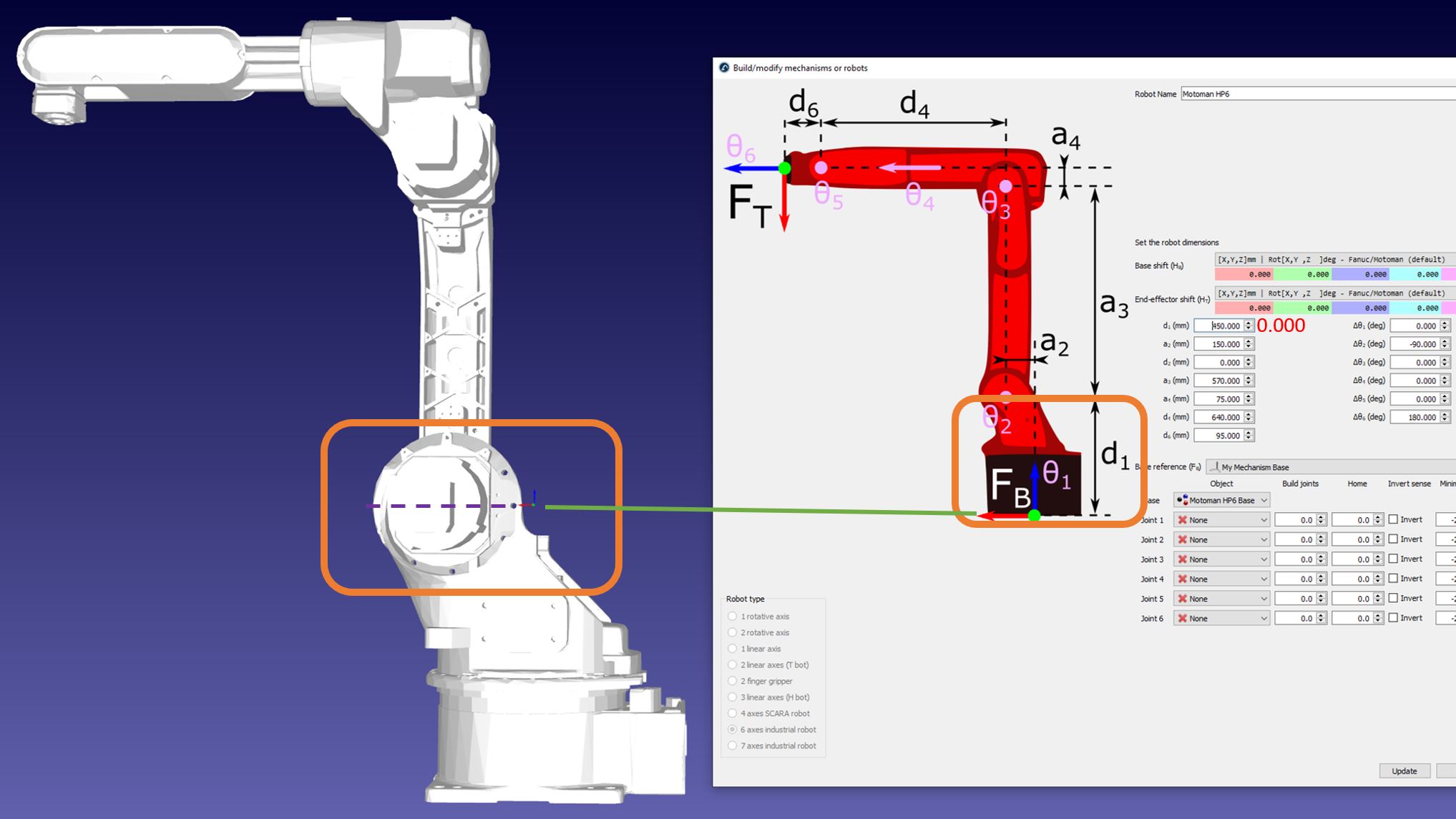Click the red X icon for Joint 1
The height and width of the screenshot is (819, 1456).
pyautogui.click(x=1183, y=520)
